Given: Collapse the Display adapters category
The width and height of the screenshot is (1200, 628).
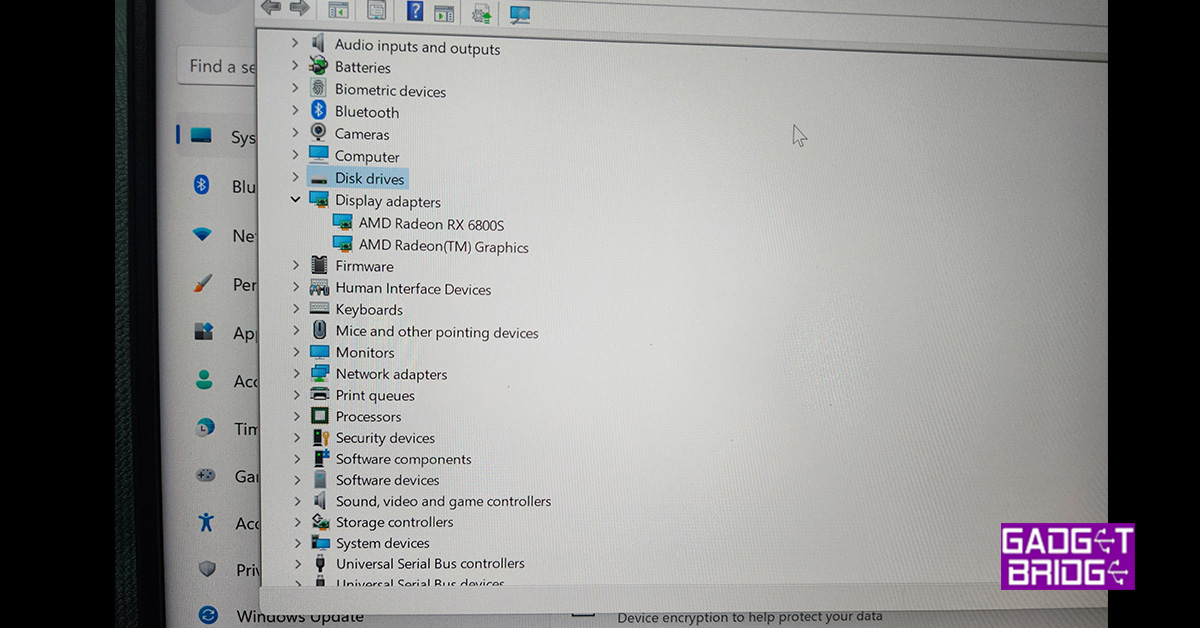Looking at the screenshot, I should (x=295, y=200).
